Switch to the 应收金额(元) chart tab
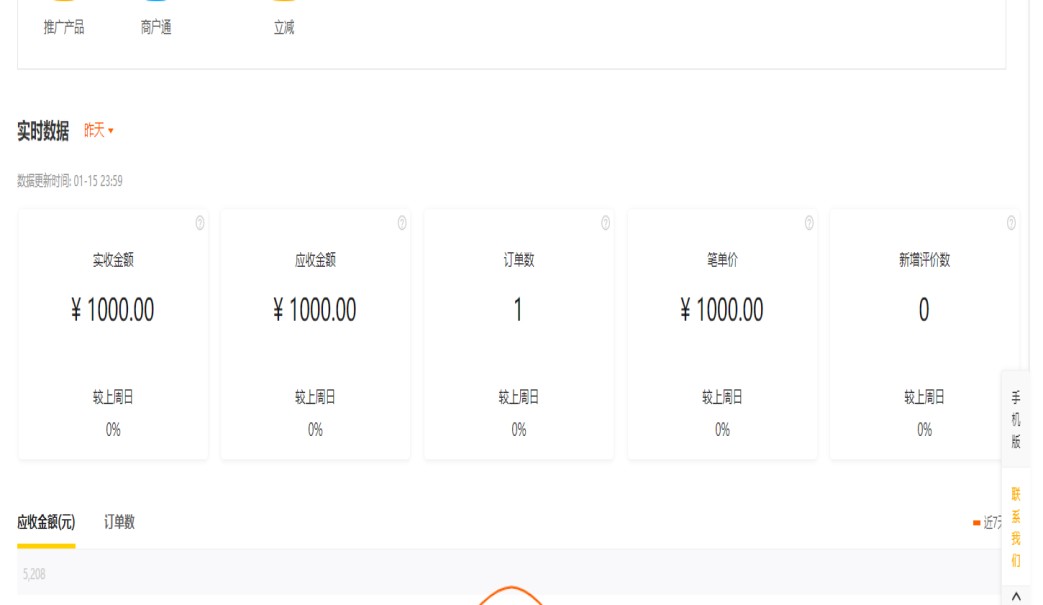 click(46, 522)
